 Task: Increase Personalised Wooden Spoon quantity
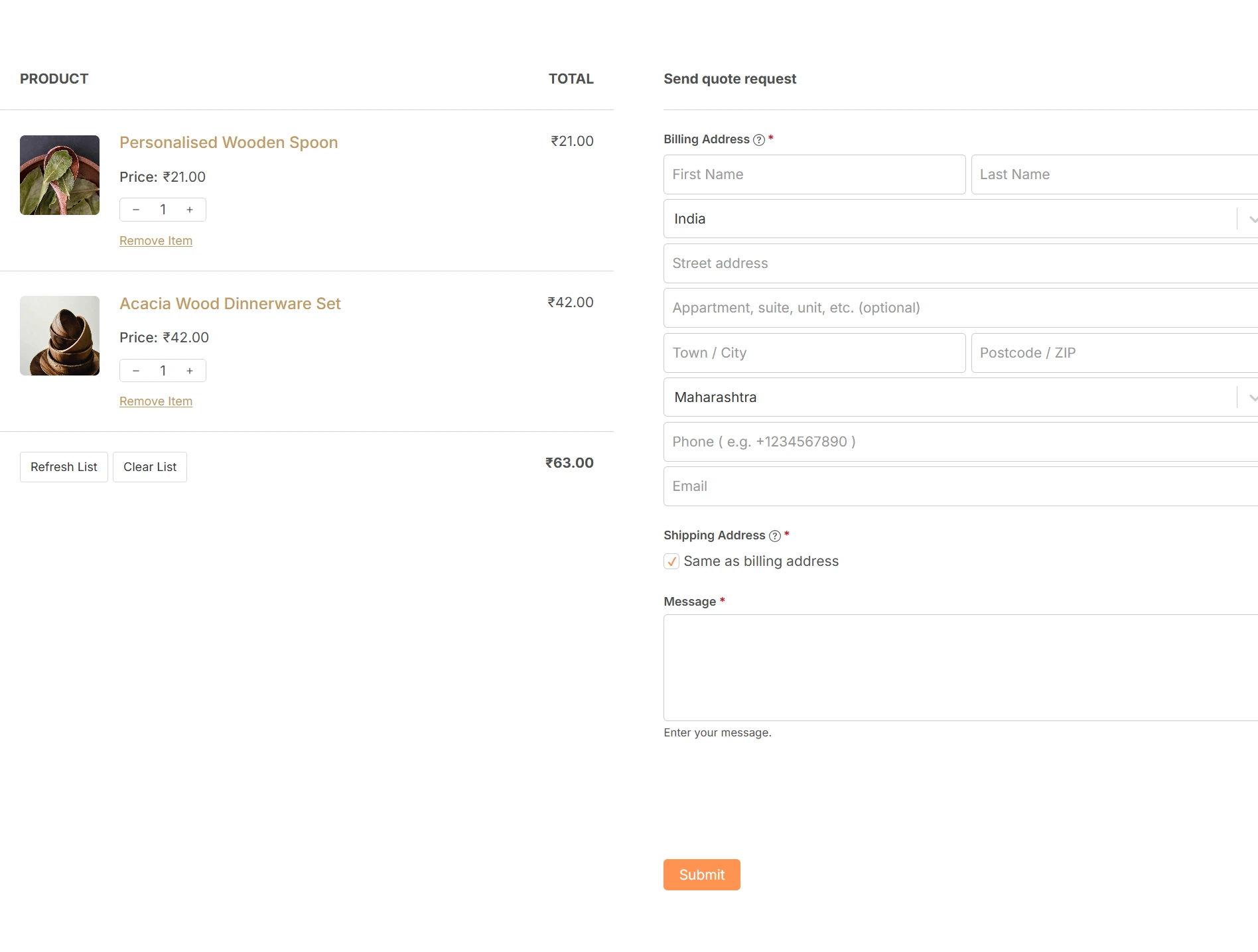coord(190,210)
